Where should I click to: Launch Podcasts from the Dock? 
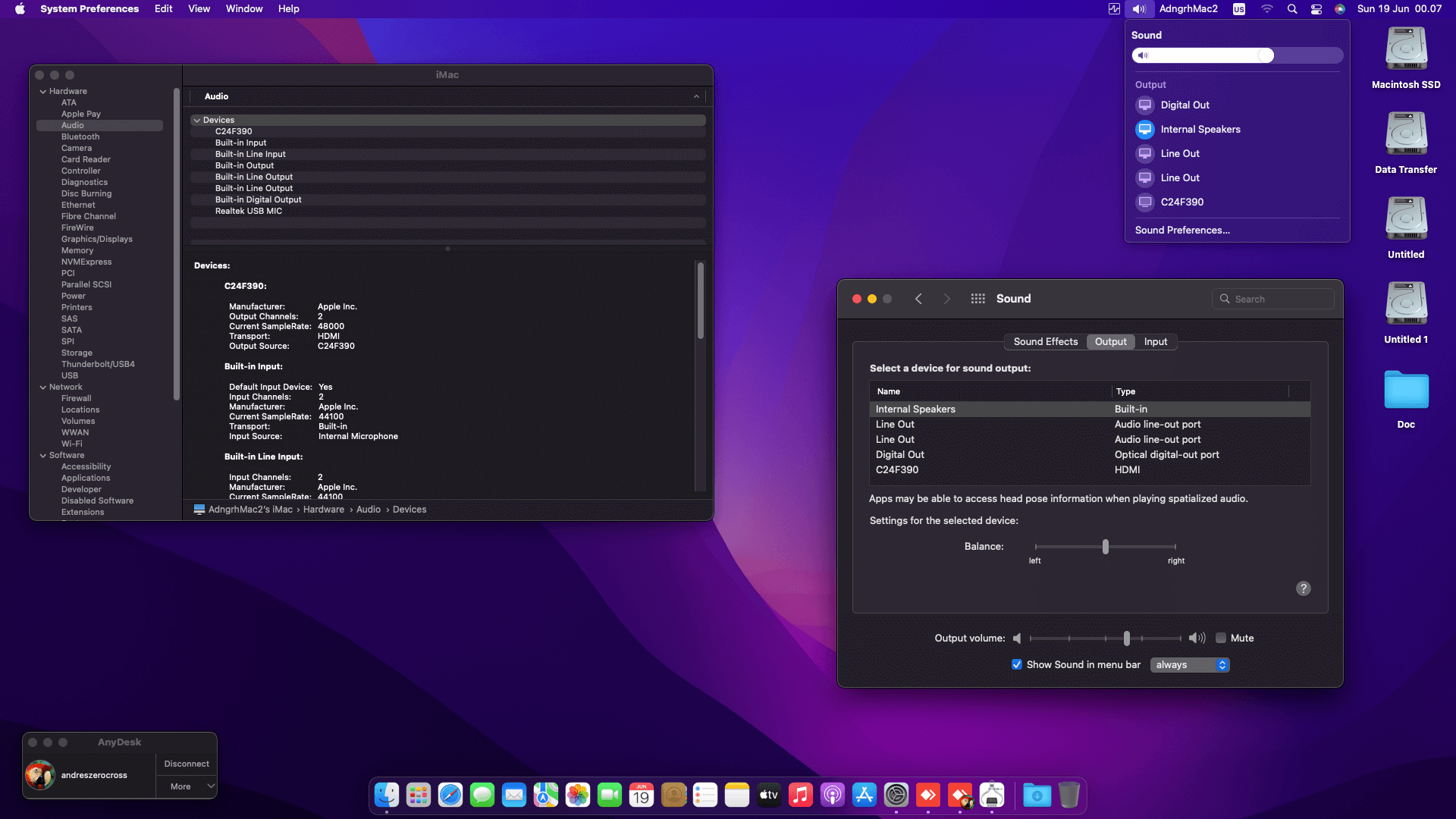(832, 795)
